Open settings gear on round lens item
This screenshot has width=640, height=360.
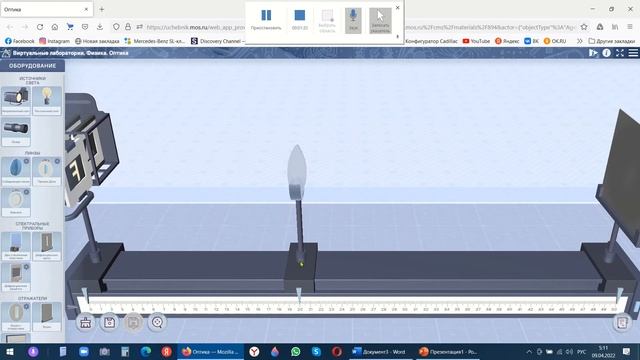27,192
